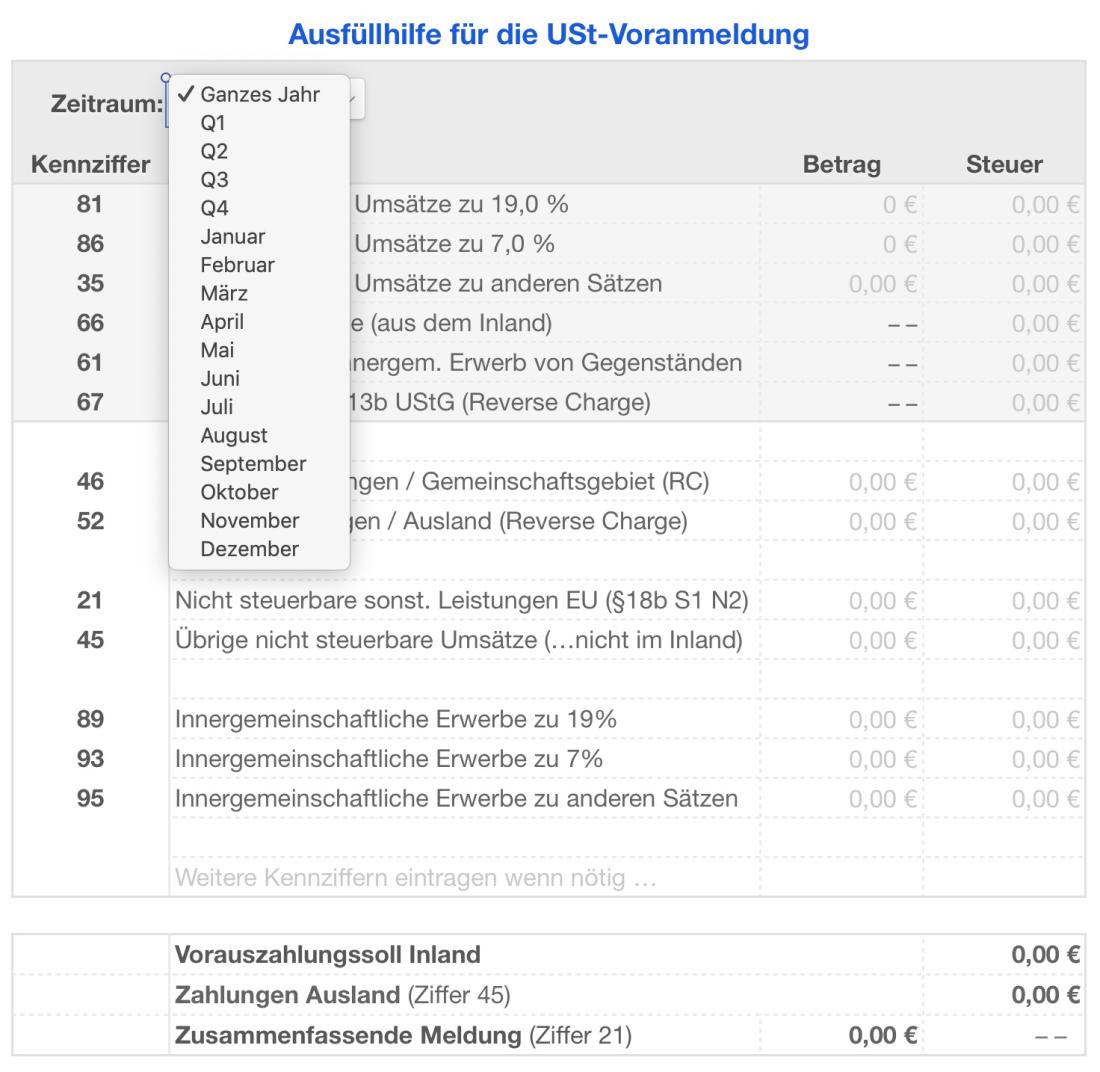Select März as Zeitraum
Image resolution: width=1100 pixels, height=1072 pixels.
222,293
